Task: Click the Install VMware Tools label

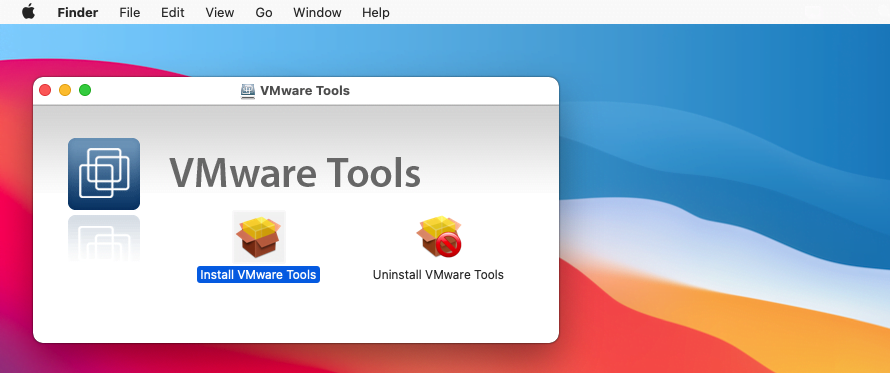Action: click(258, 275)
